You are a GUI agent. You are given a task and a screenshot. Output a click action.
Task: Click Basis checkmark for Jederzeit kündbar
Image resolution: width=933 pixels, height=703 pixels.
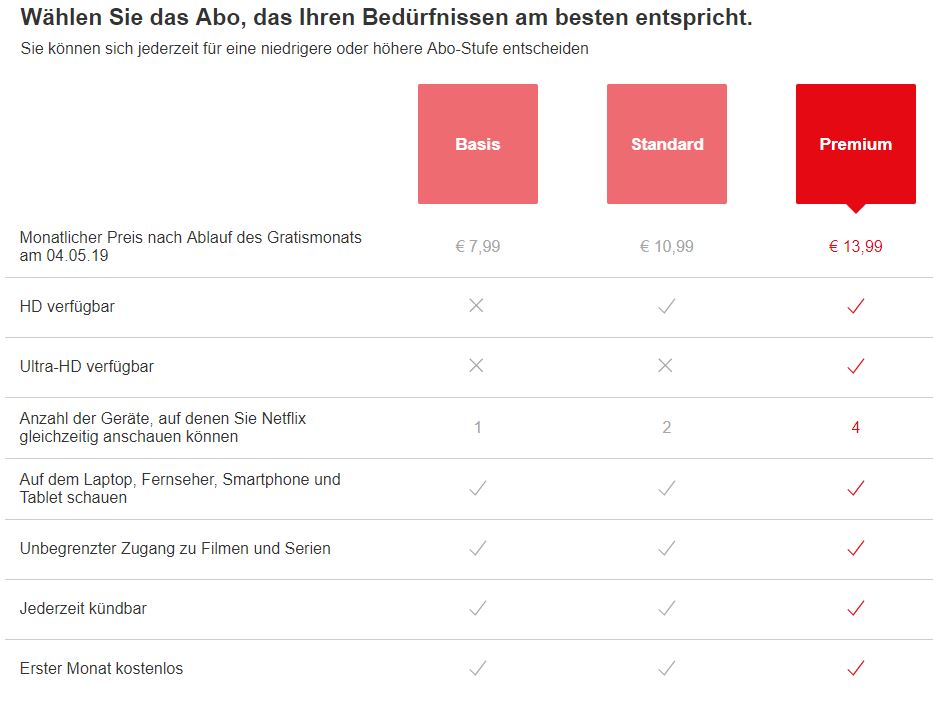point(478,608)
